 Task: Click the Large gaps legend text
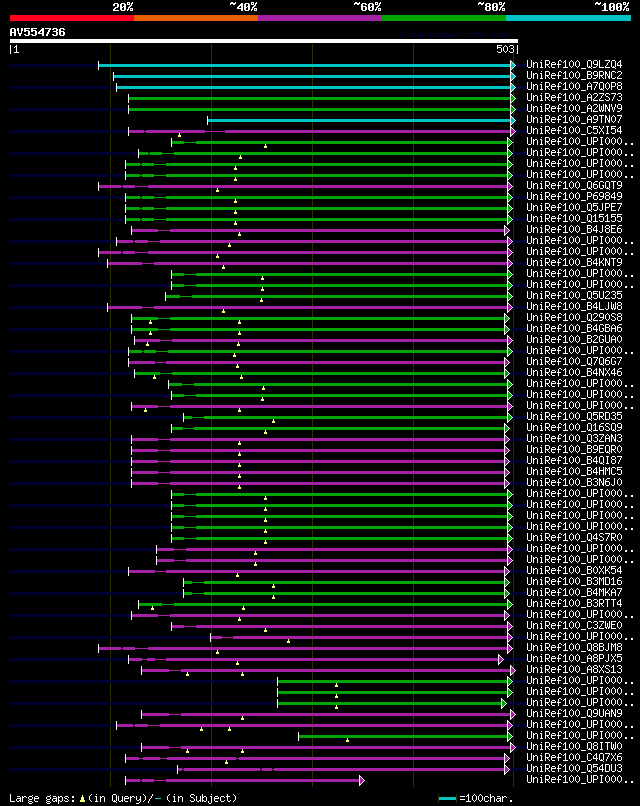123,798
